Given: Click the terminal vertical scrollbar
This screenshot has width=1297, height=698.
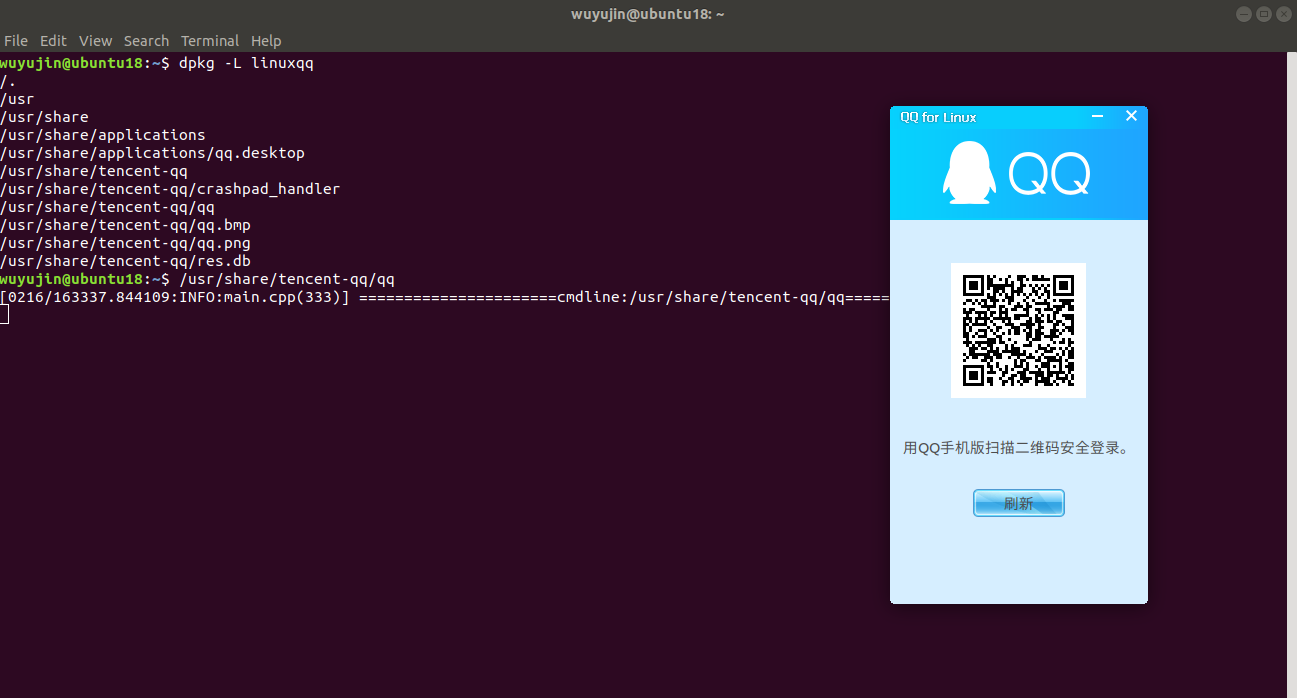Looking at the screenshot, I should (x=1291, y=375).
